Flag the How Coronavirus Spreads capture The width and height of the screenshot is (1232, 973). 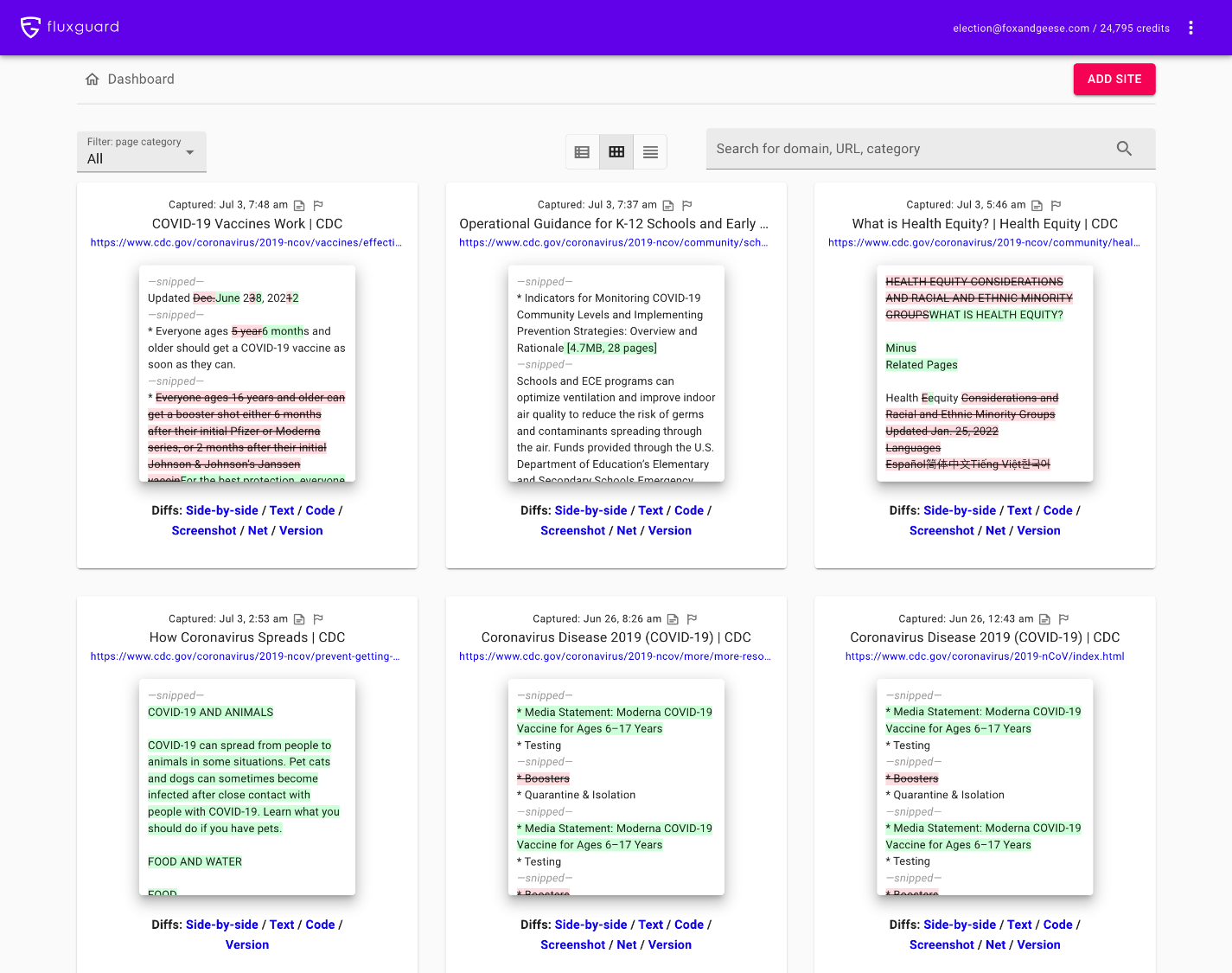click(x=318, y=619)
